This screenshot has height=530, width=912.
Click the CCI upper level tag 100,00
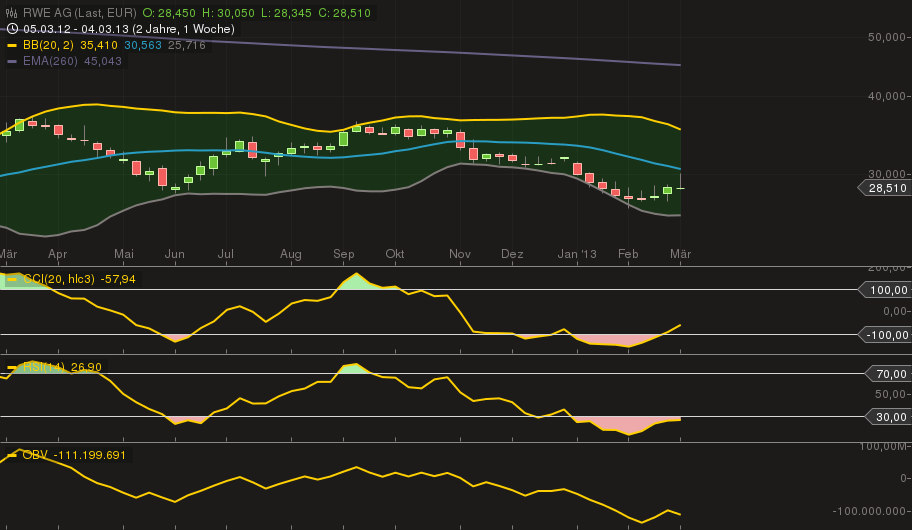pyautogui.click(x=885, y=290)
